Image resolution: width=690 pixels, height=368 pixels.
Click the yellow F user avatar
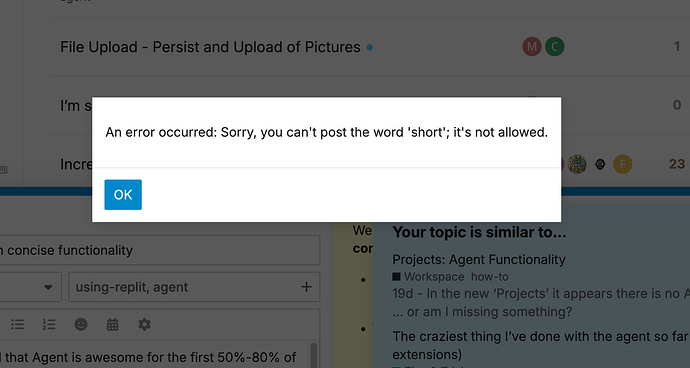(623, 164)
